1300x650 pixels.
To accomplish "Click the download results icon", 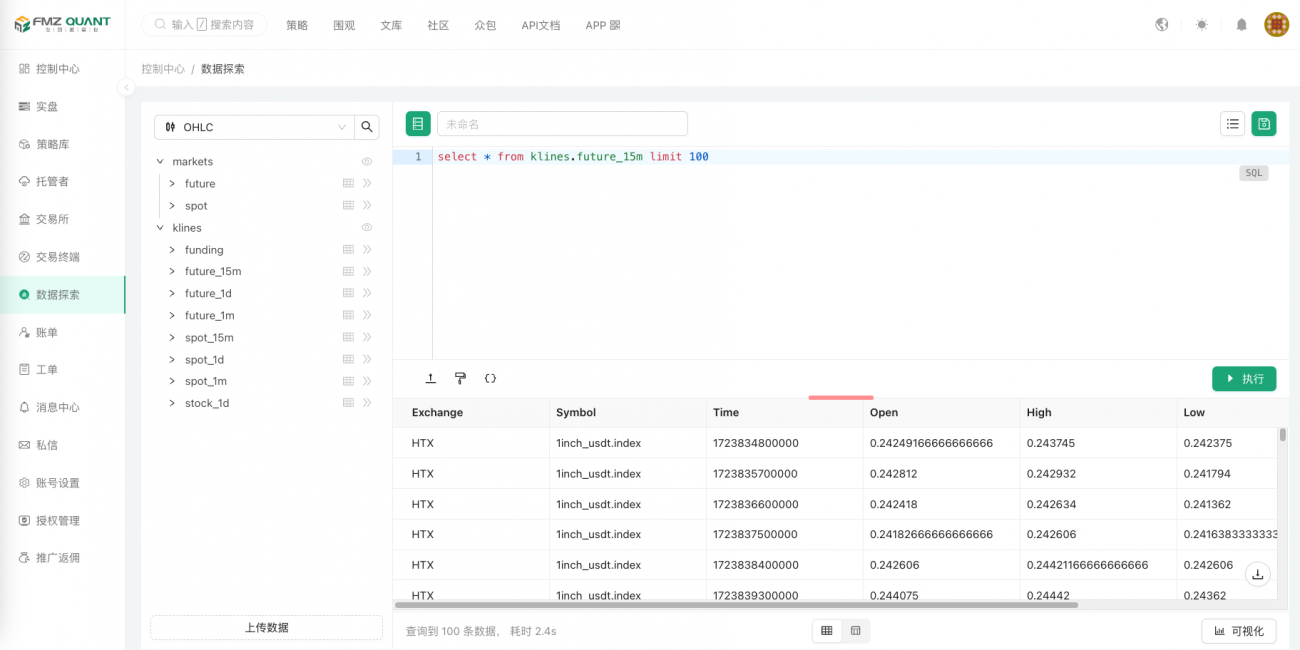I will coord(1258,574).
